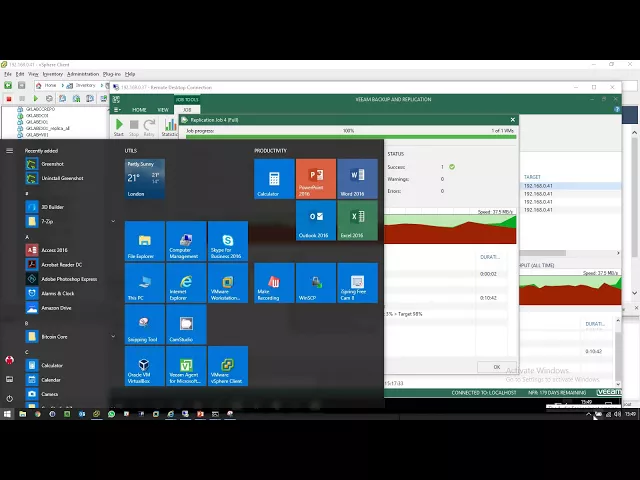Open Statistics in the Veeam ribbon
The image size is (640, 480).
coord(169,127)
